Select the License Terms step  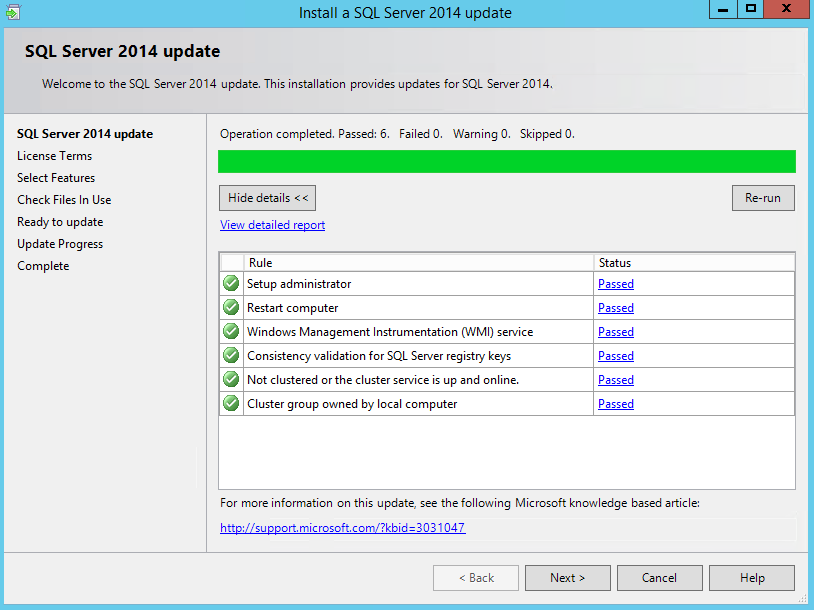point(55,156)
